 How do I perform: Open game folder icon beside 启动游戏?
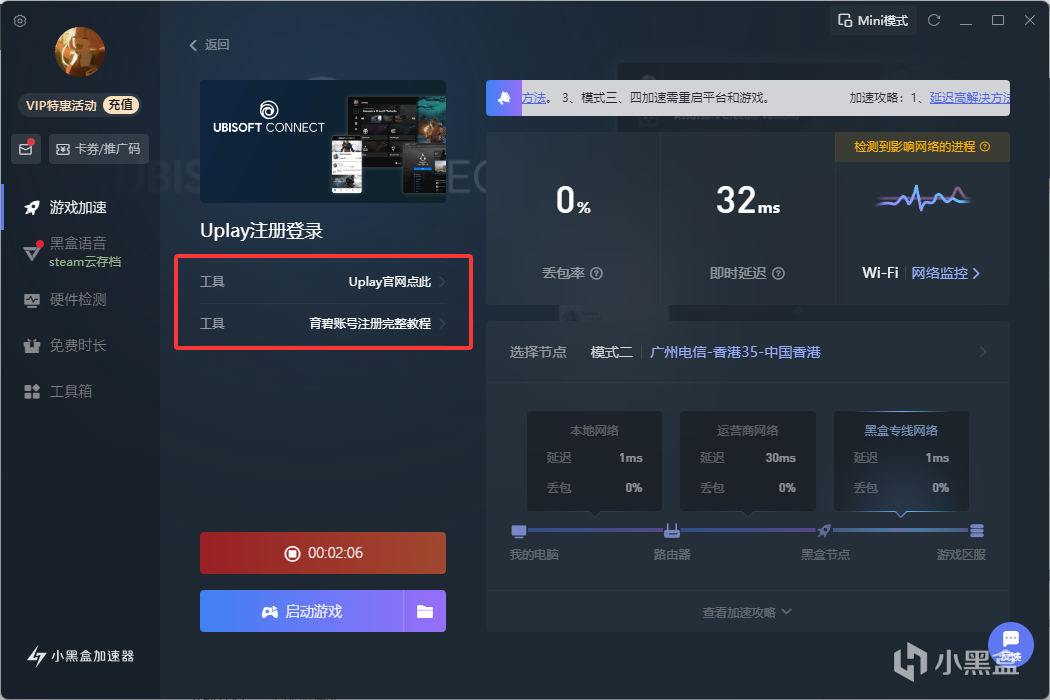tap(425, 612)
